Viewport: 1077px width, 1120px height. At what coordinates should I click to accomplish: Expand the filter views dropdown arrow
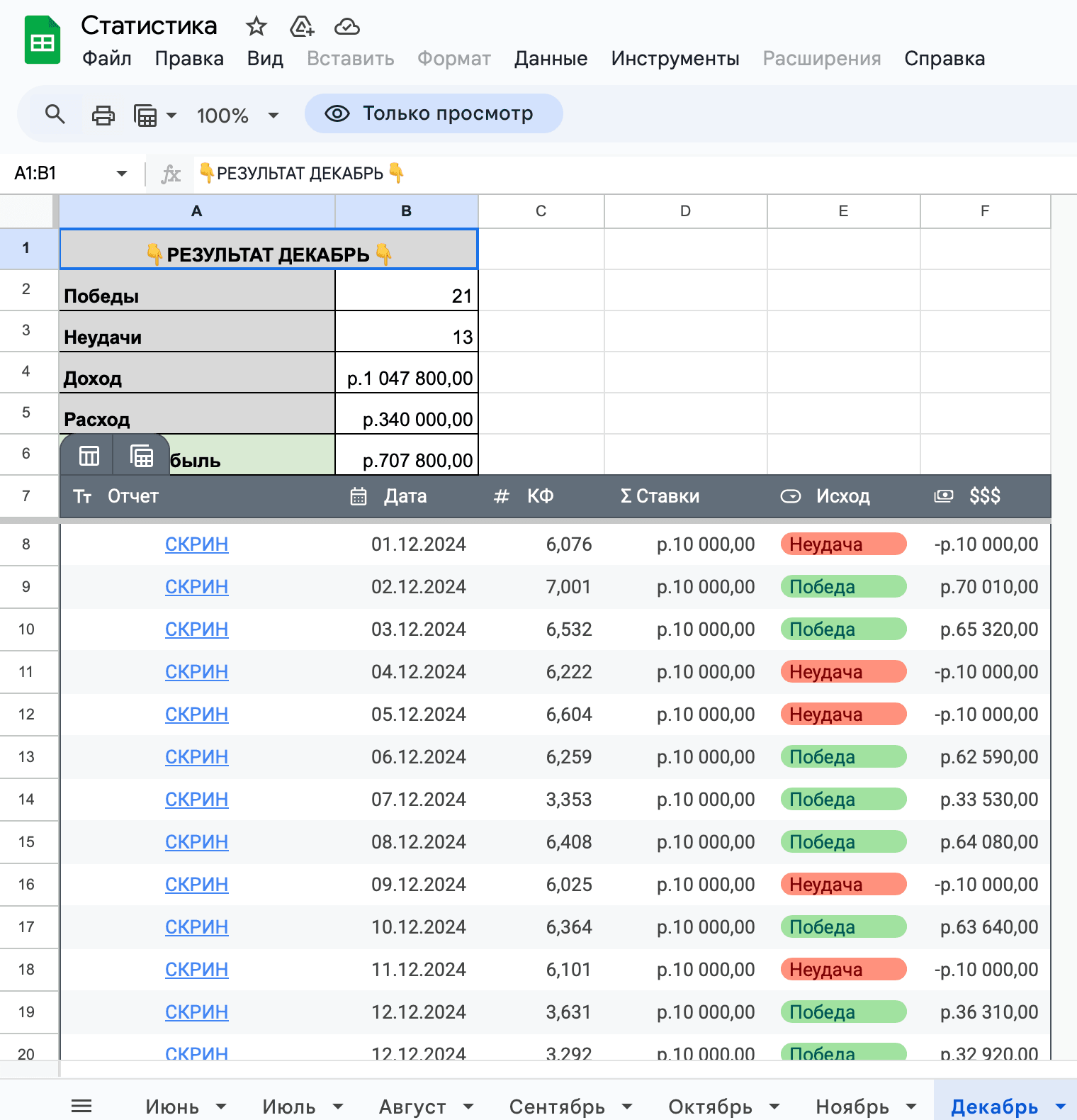tap(171, 115)
